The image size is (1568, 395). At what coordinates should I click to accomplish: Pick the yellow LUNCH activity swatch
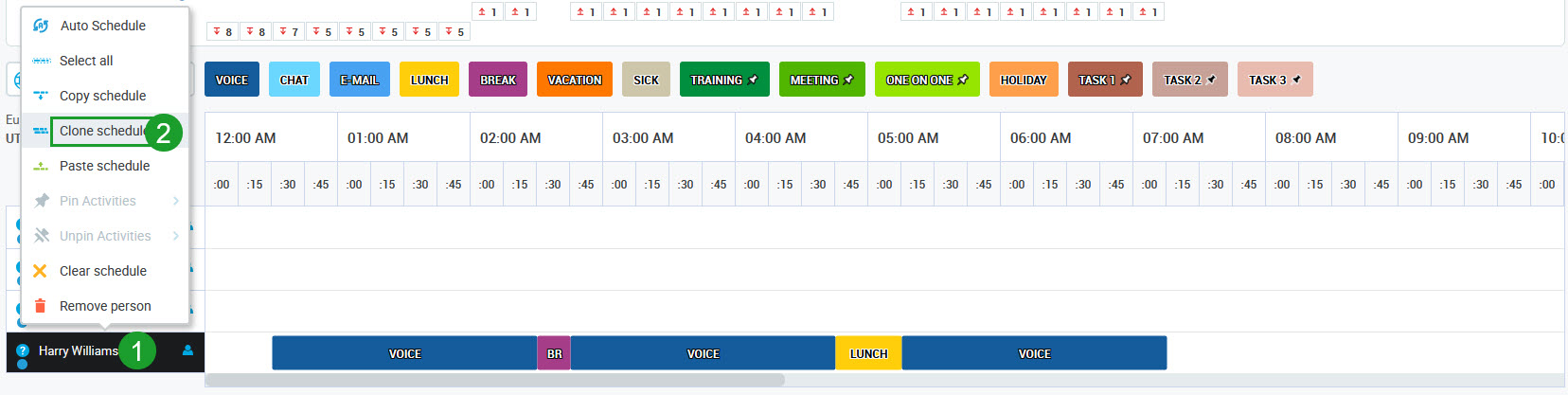coord(429,80)
